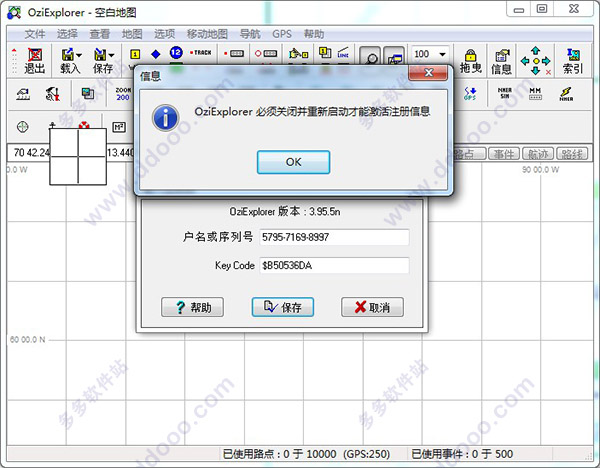600x468 pixels.
Task: Click the 索引 index map icon
Action: (573, 61)
